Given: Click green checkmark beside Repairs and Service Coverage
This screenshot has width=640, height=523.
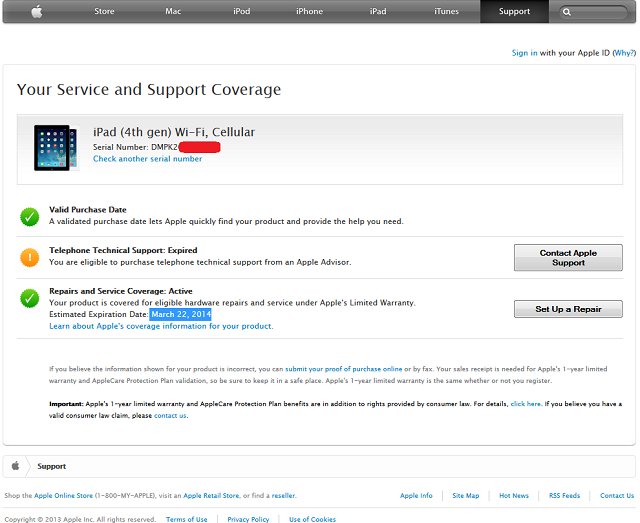Looking at the screenshot, I should pyautogui.click(x=29, y=298).
